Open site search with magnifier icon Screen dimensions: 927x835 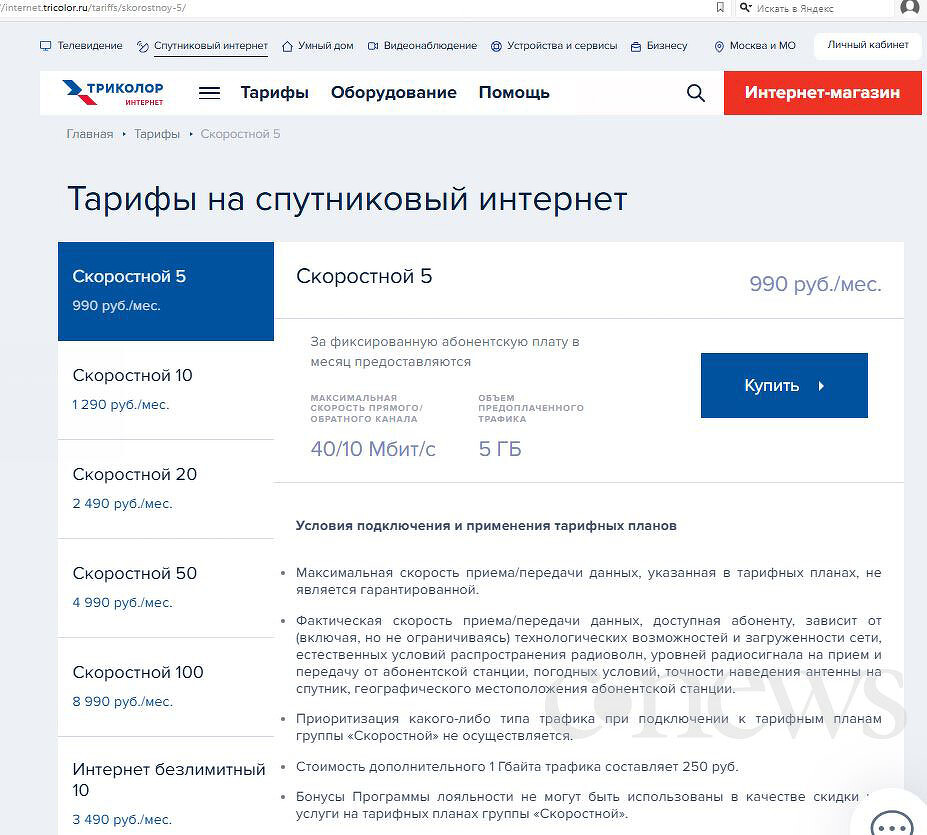click(696, 93)
